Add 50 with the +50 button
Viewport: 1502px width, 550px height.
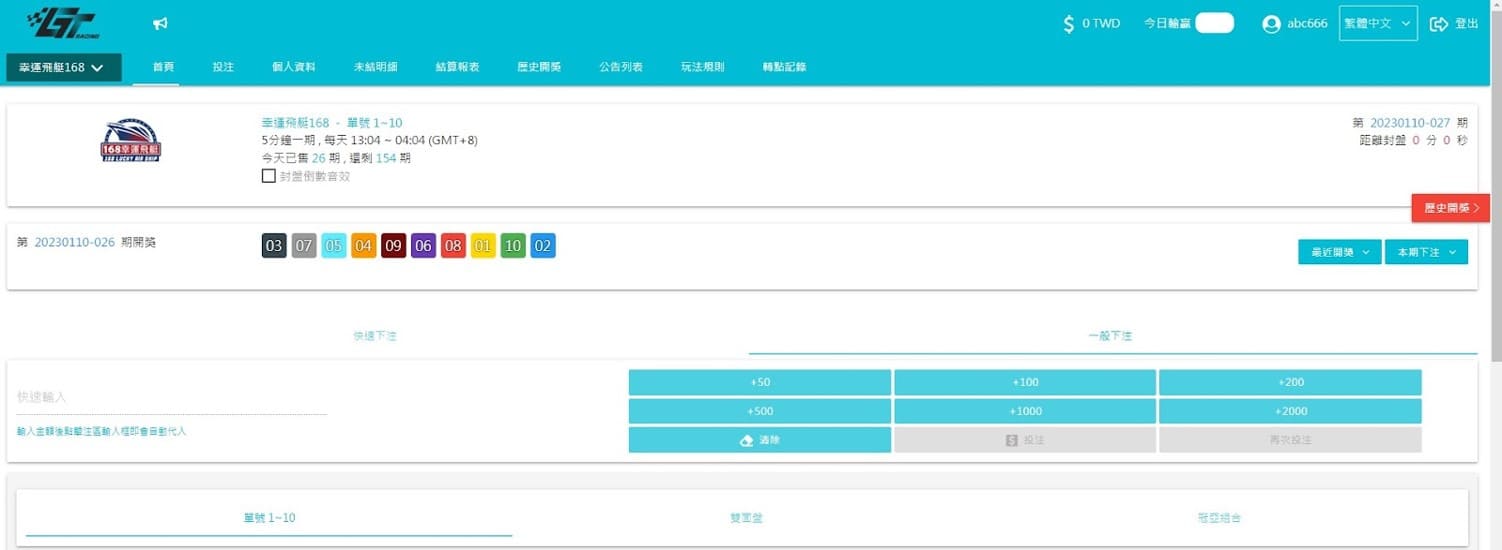[x=760, y=382]
